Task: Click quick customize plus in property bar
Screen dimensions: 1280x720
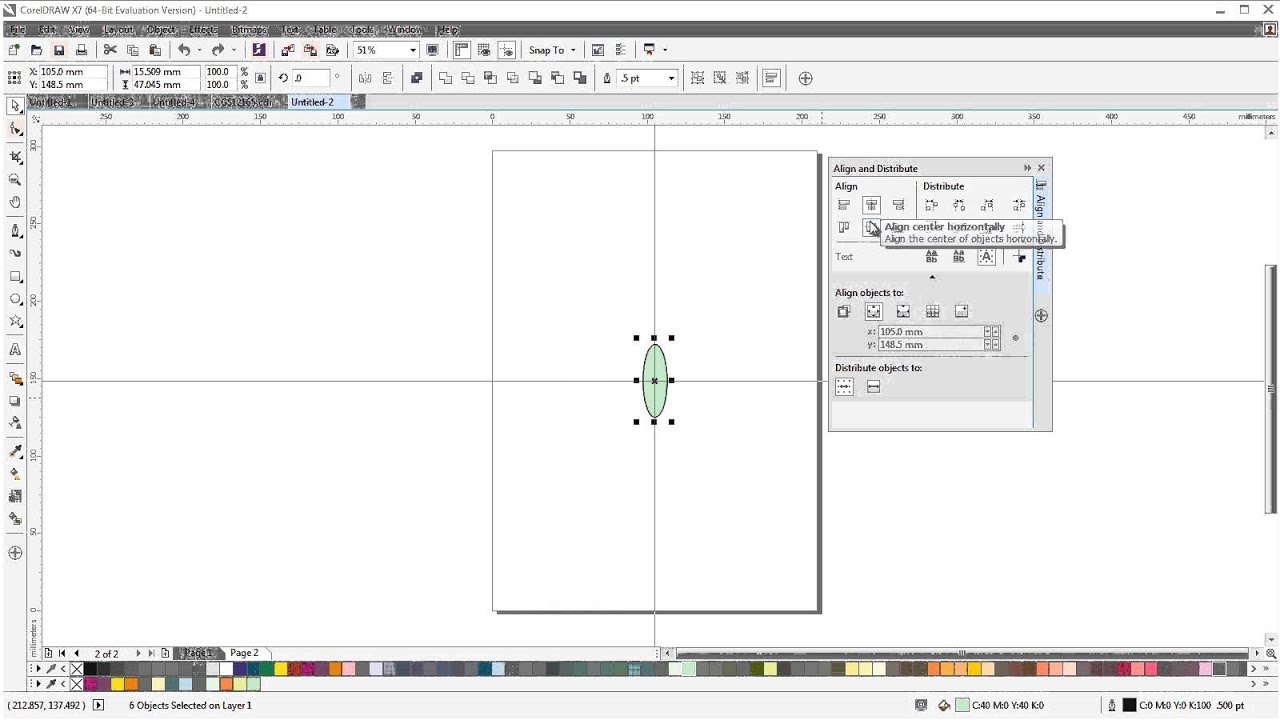Action: click(806, 78)
